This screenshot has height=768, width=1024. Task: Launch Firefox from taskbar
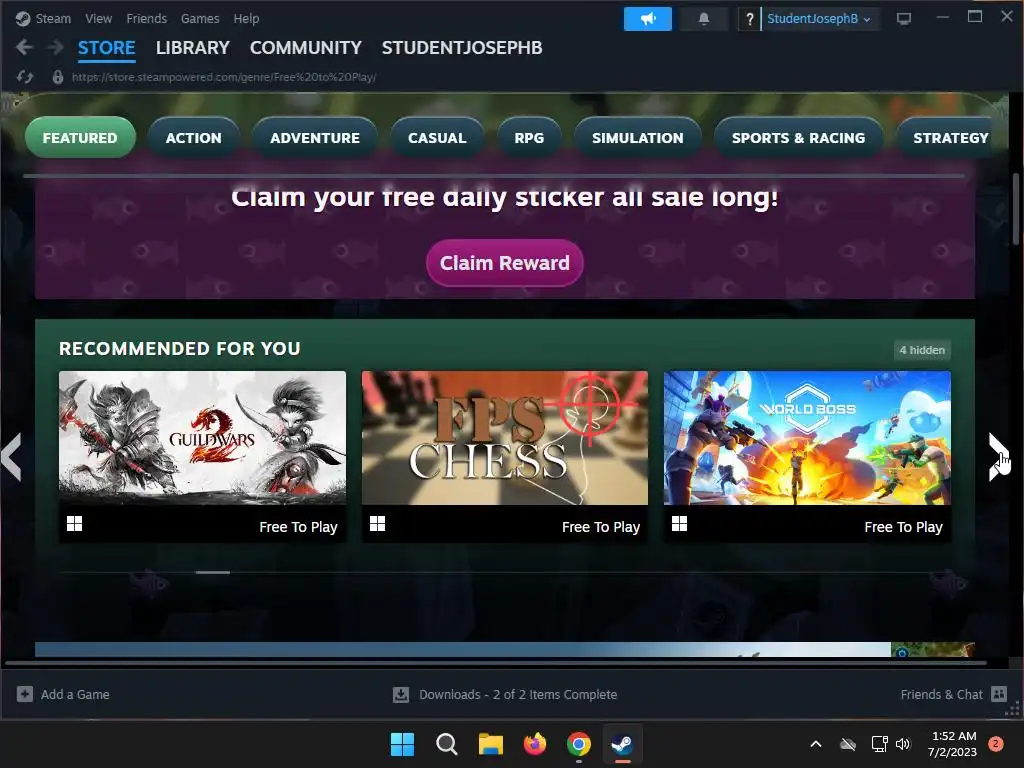tap(535, 744)
